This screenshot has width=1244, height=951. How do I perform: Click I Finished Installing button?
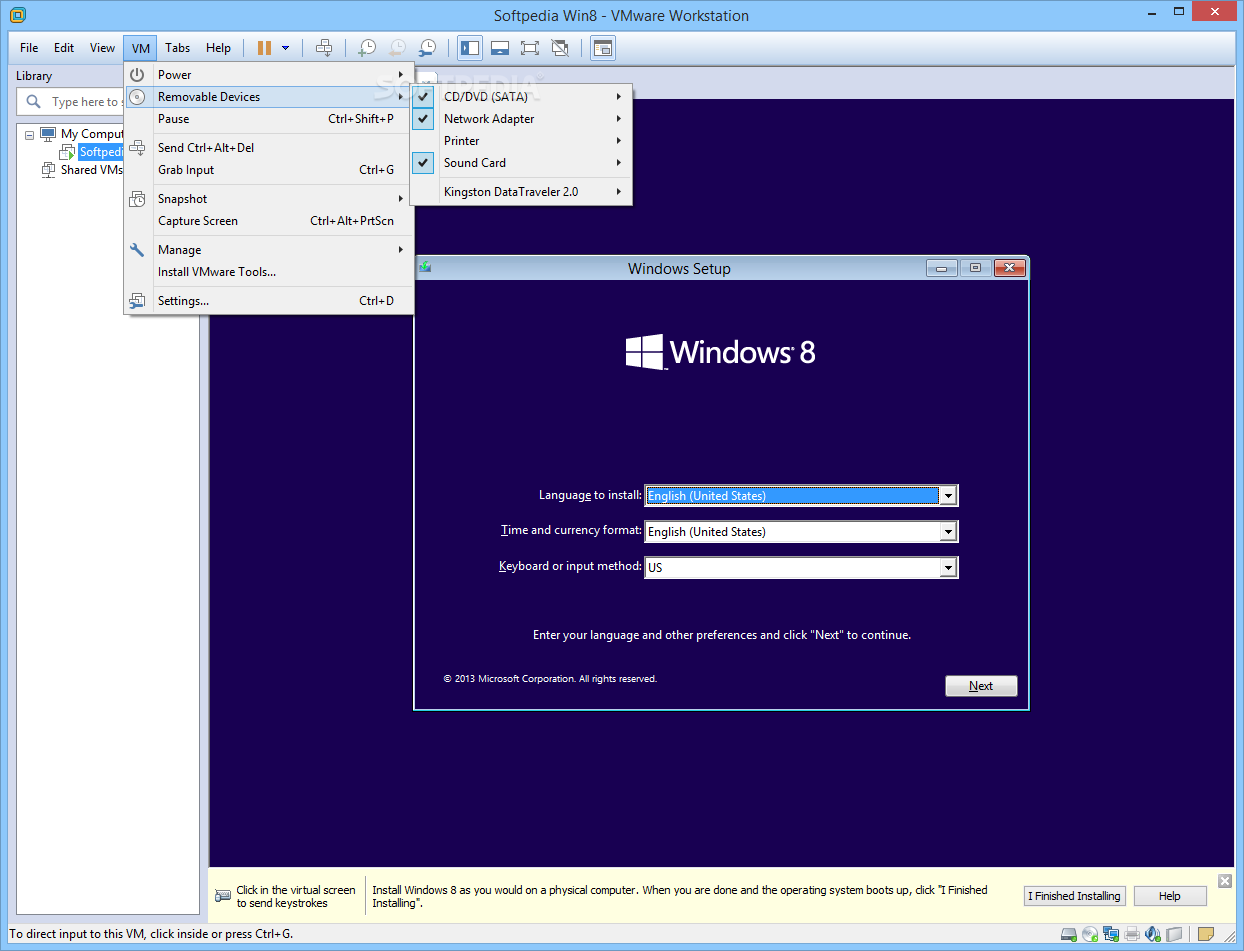point(1075,896)
